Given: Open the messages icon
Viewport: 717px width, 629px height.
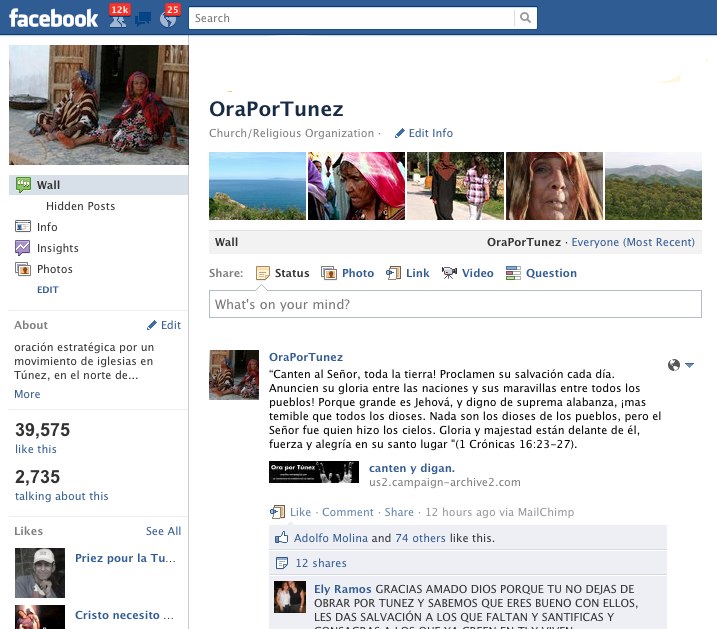Looking at the screenshot, I should (x=143, y=19).
